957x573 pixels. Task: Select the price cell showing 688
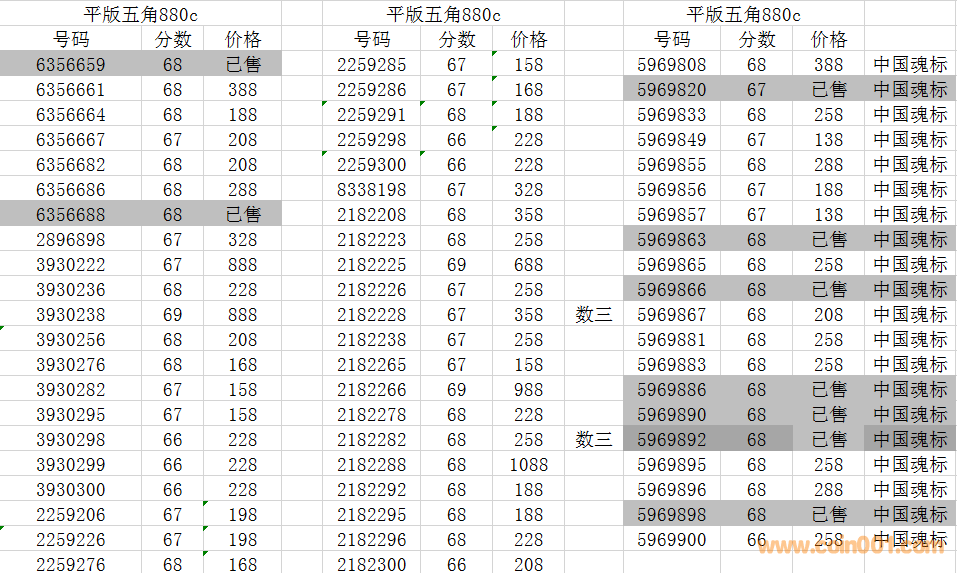click(x=528, y=264)
